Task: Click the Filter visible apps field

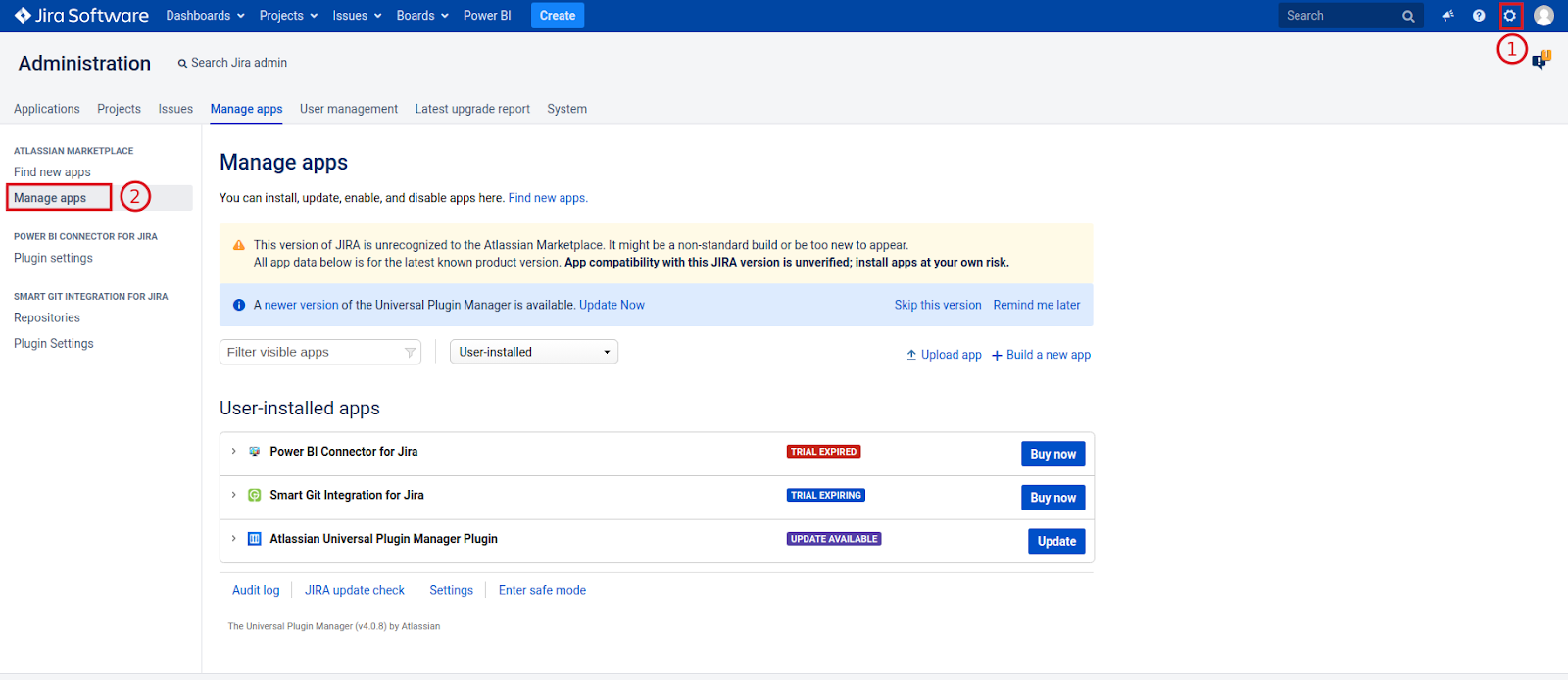Action: coord(314,352)
